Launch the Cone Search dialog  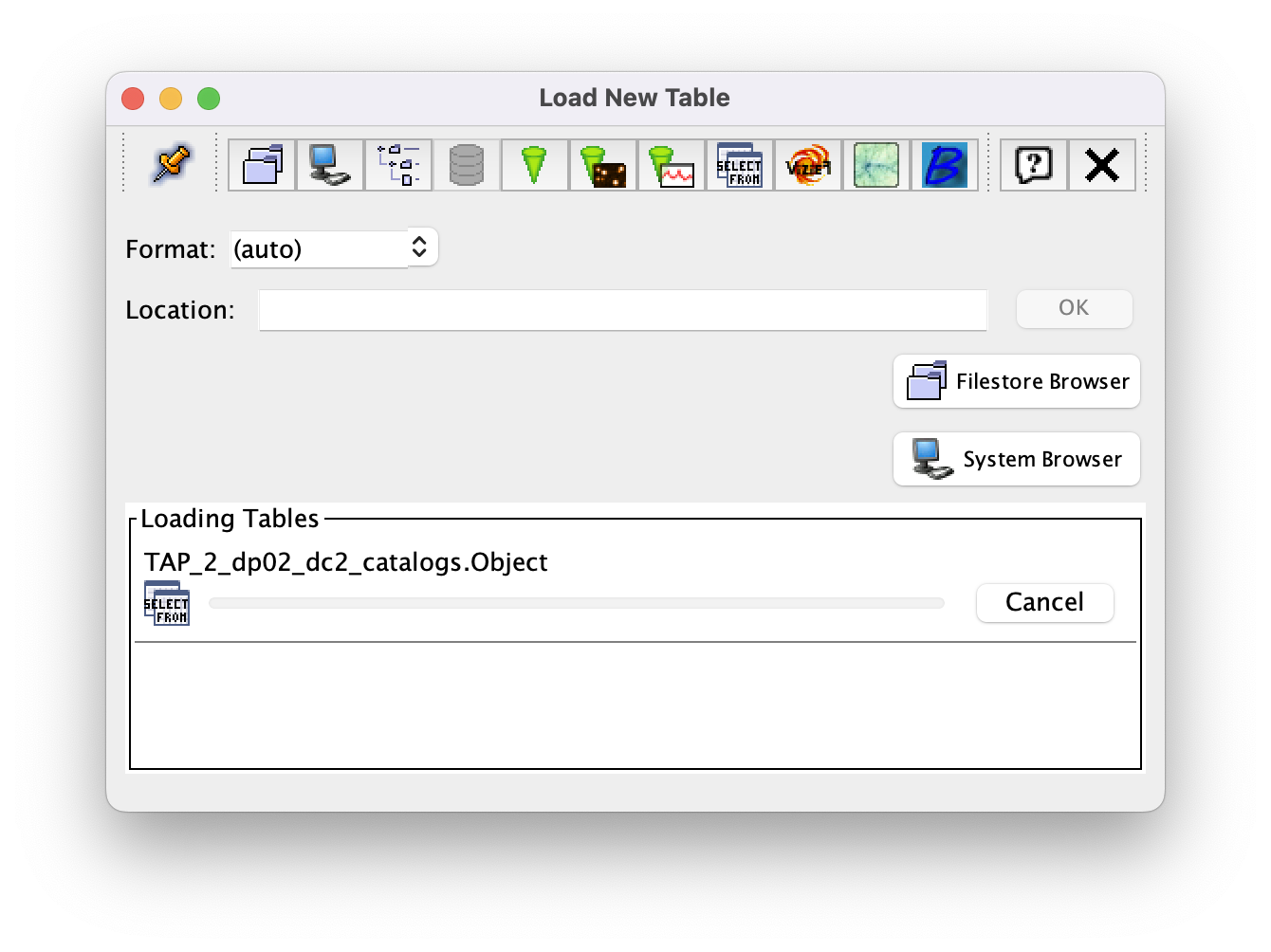click(x=534, y=164)
